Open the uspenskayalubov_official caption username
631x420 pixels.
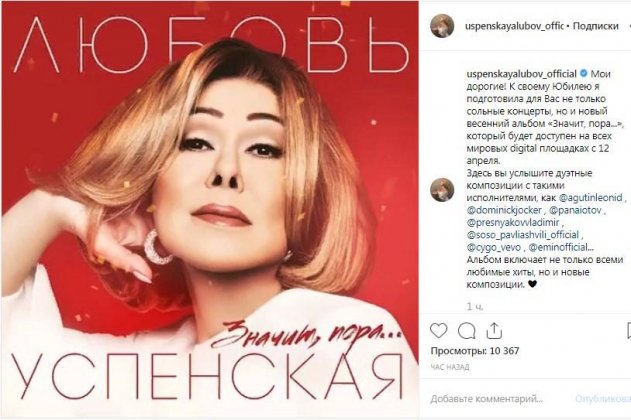522,74
